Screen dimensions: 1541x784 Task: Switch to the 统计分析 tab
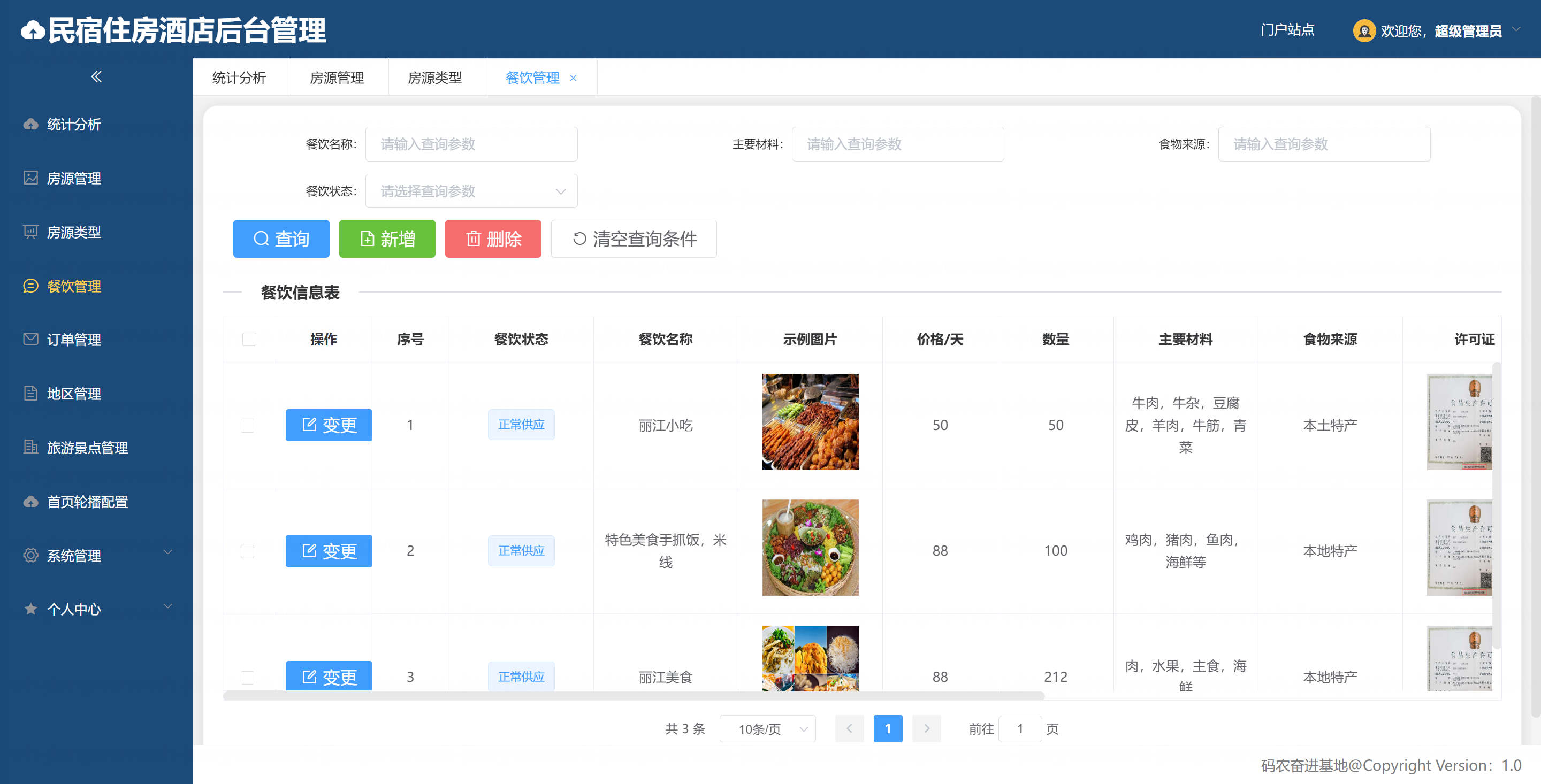click(x=239, y=78)
